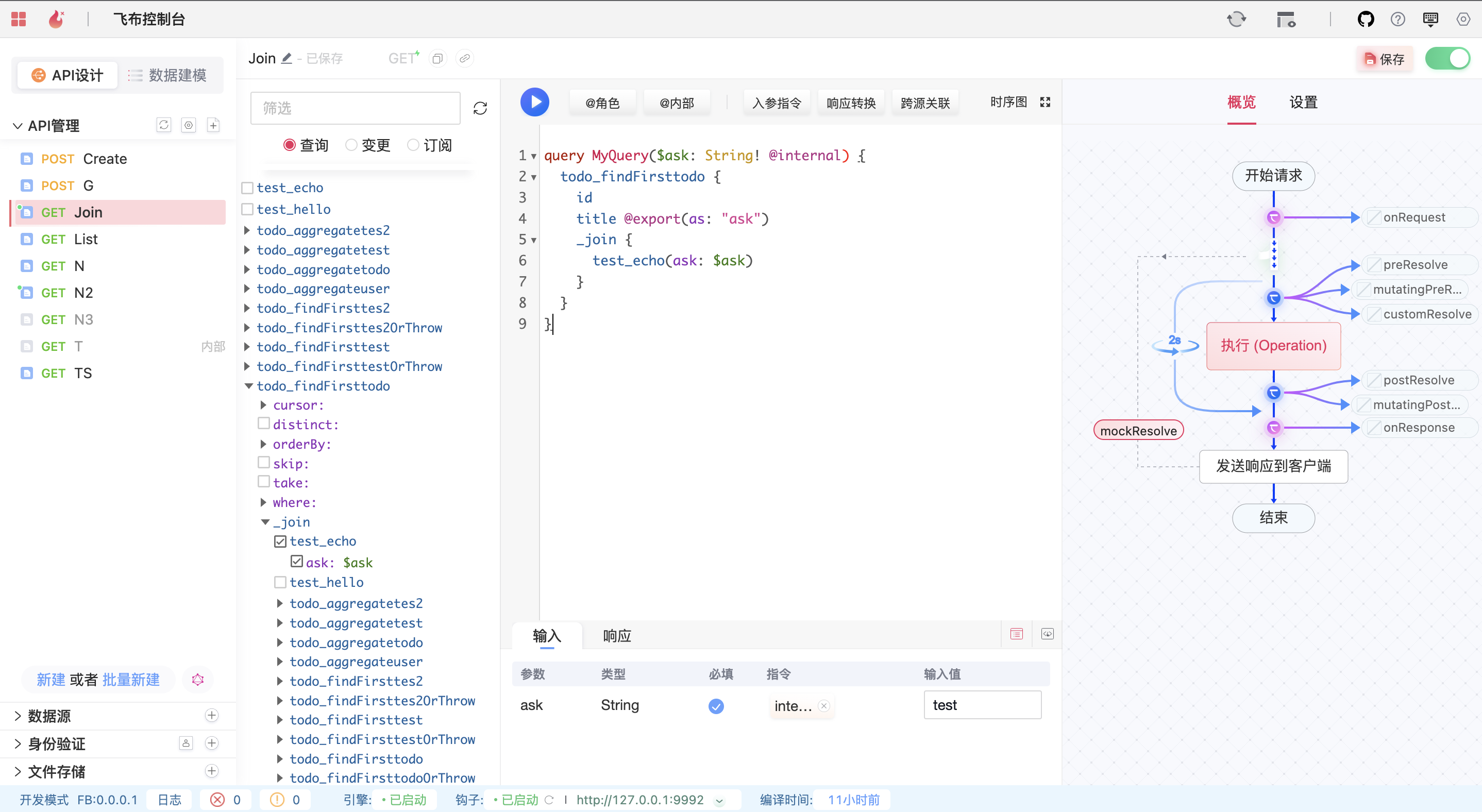Open the 设置 tab in right panel
Screen dimensions: 1482x812
pos(1303,103)
